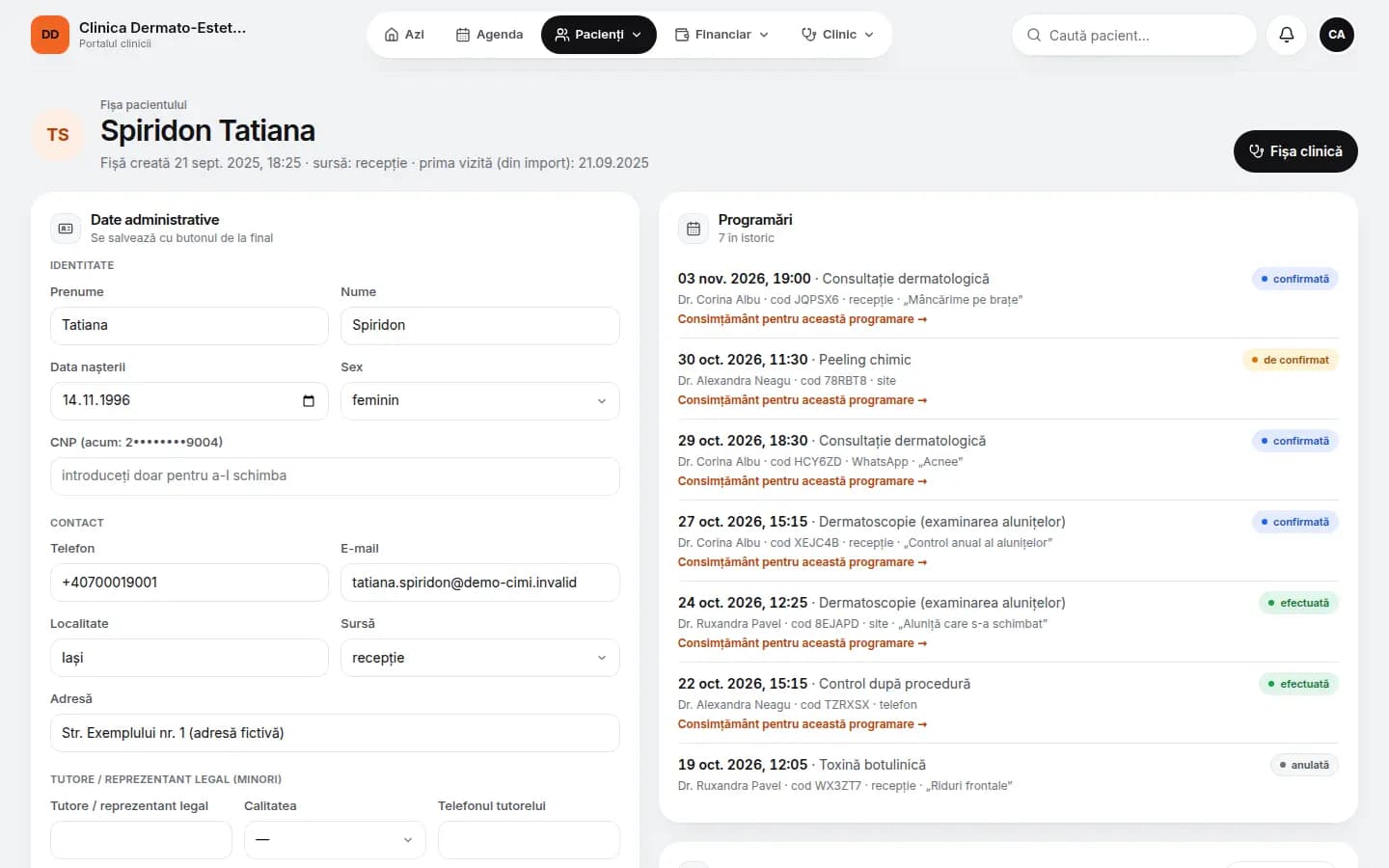
Task: Open the Financiar menu
Action: (722, 35)
